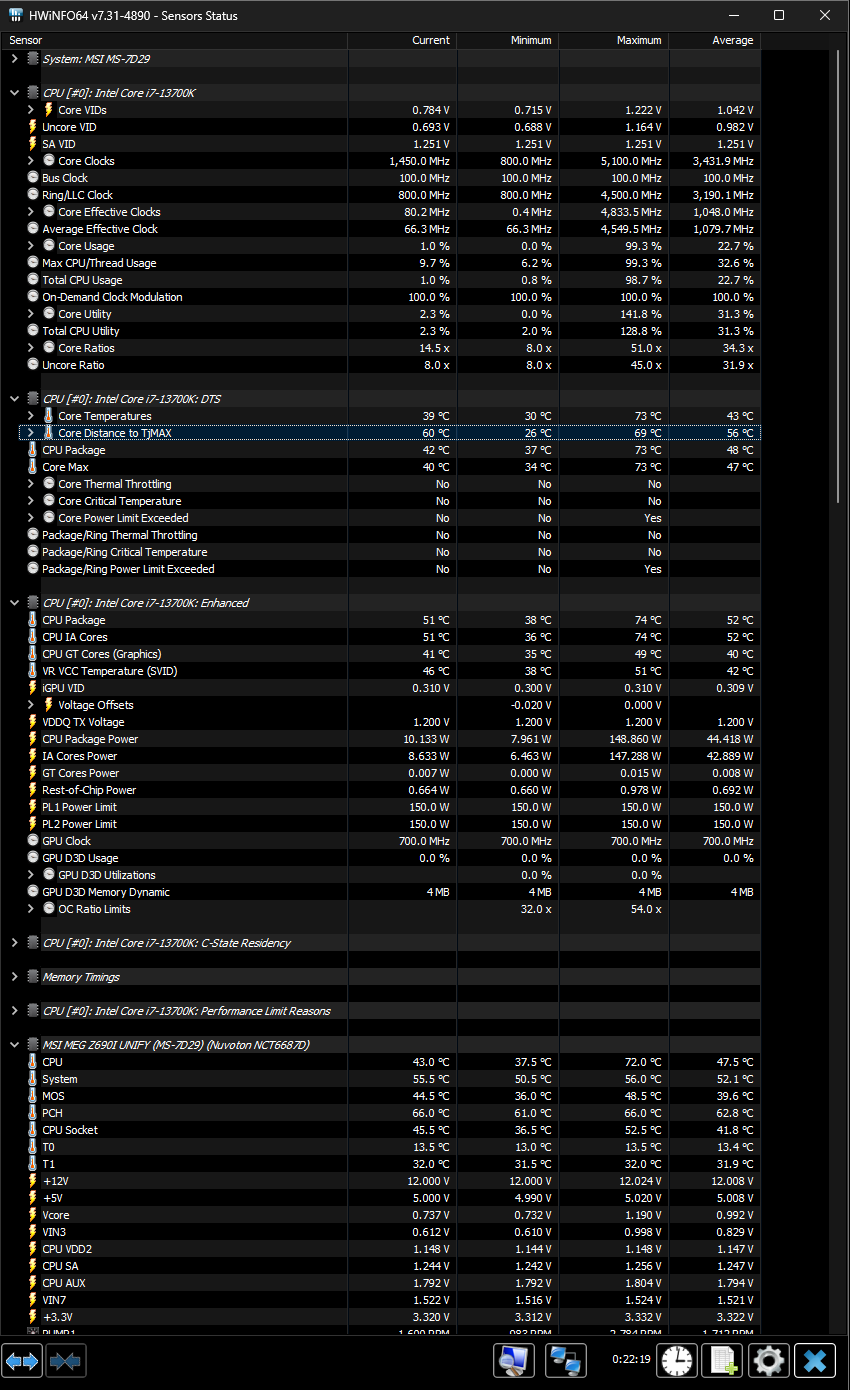Expand the System: MSI MS-7D29 group
The height and width of the screenshot is (1390, 850).
pos(14,59)
